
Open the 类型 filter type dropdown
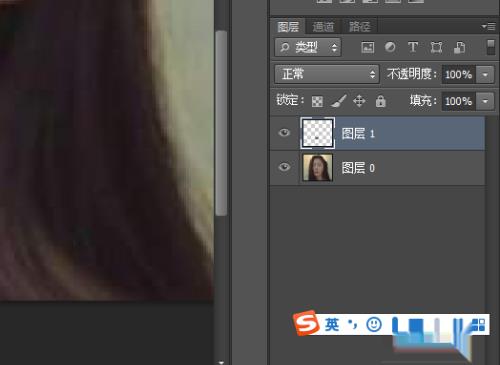[308, 47]
